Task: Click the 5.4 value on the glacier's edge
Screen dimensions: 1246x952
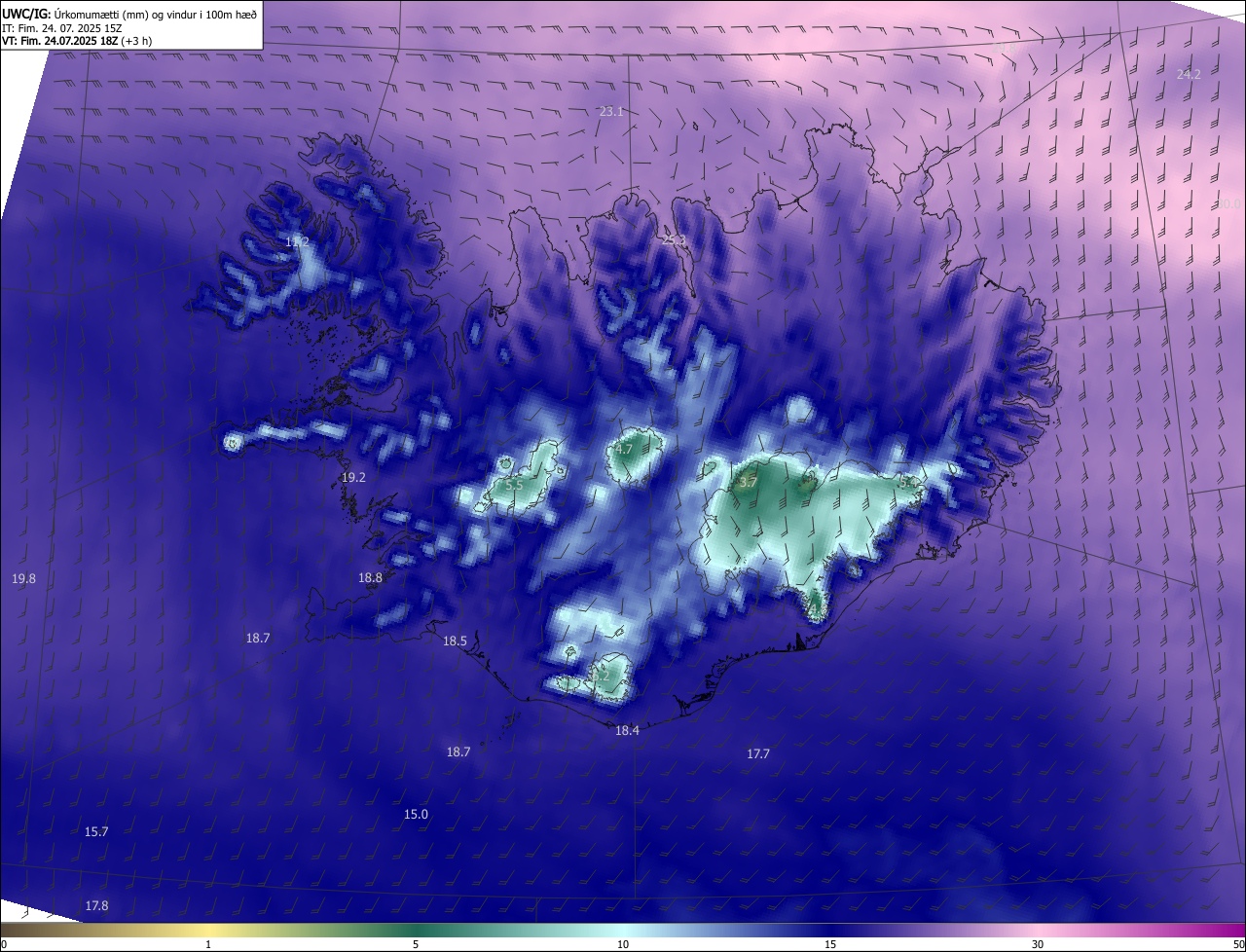Action: pyautogui.click(x=907, y=481)
